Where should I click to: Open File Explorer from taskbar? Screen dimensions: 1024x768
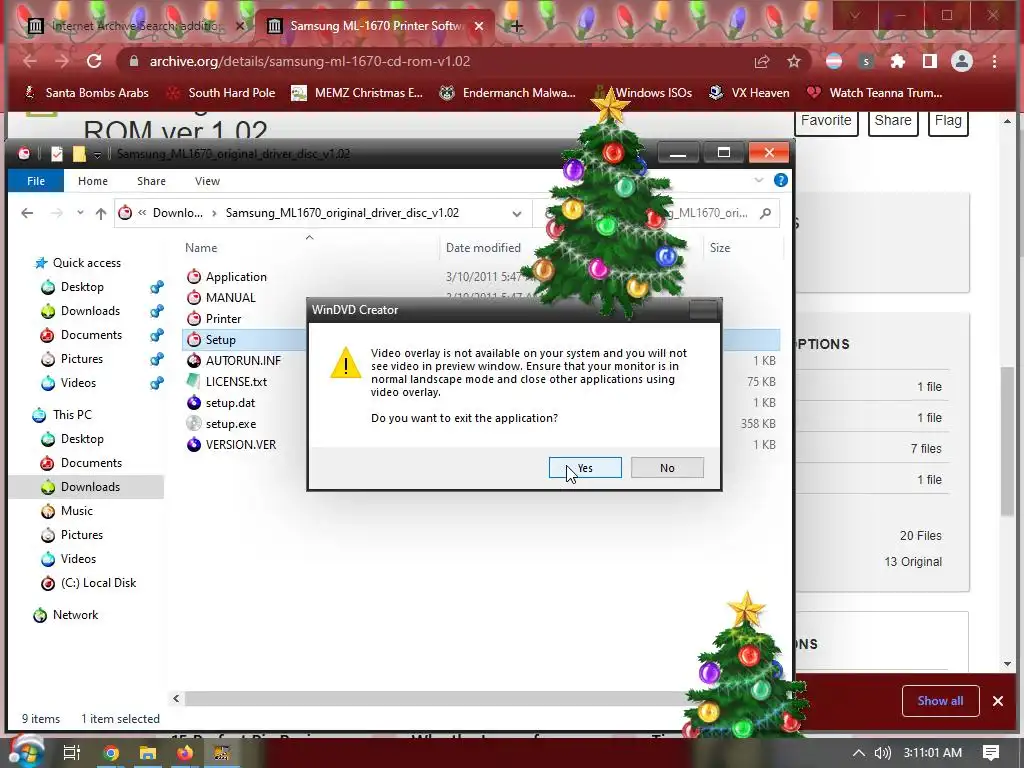[148, 753]
